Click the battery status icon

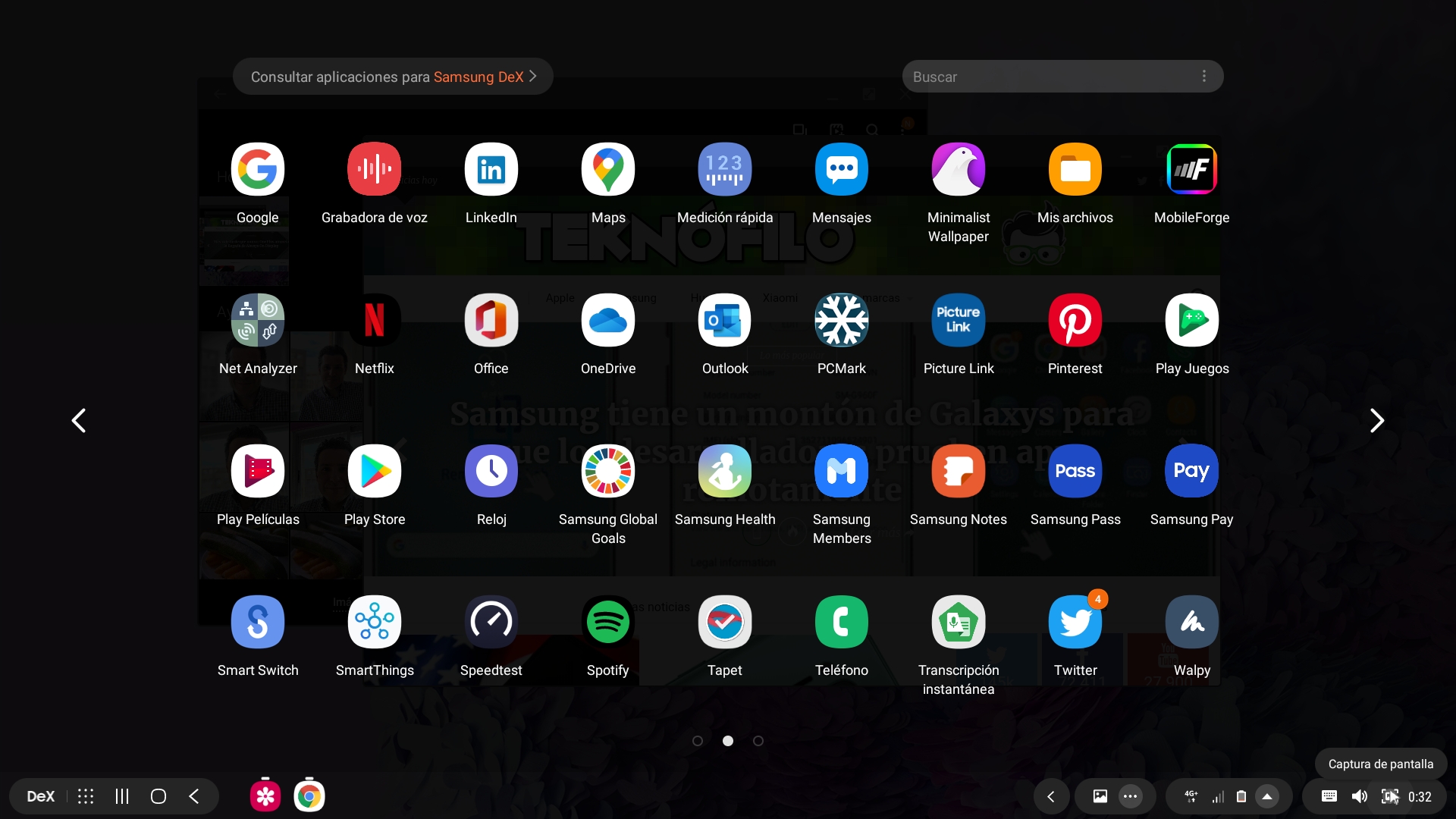coord(1241,796)
